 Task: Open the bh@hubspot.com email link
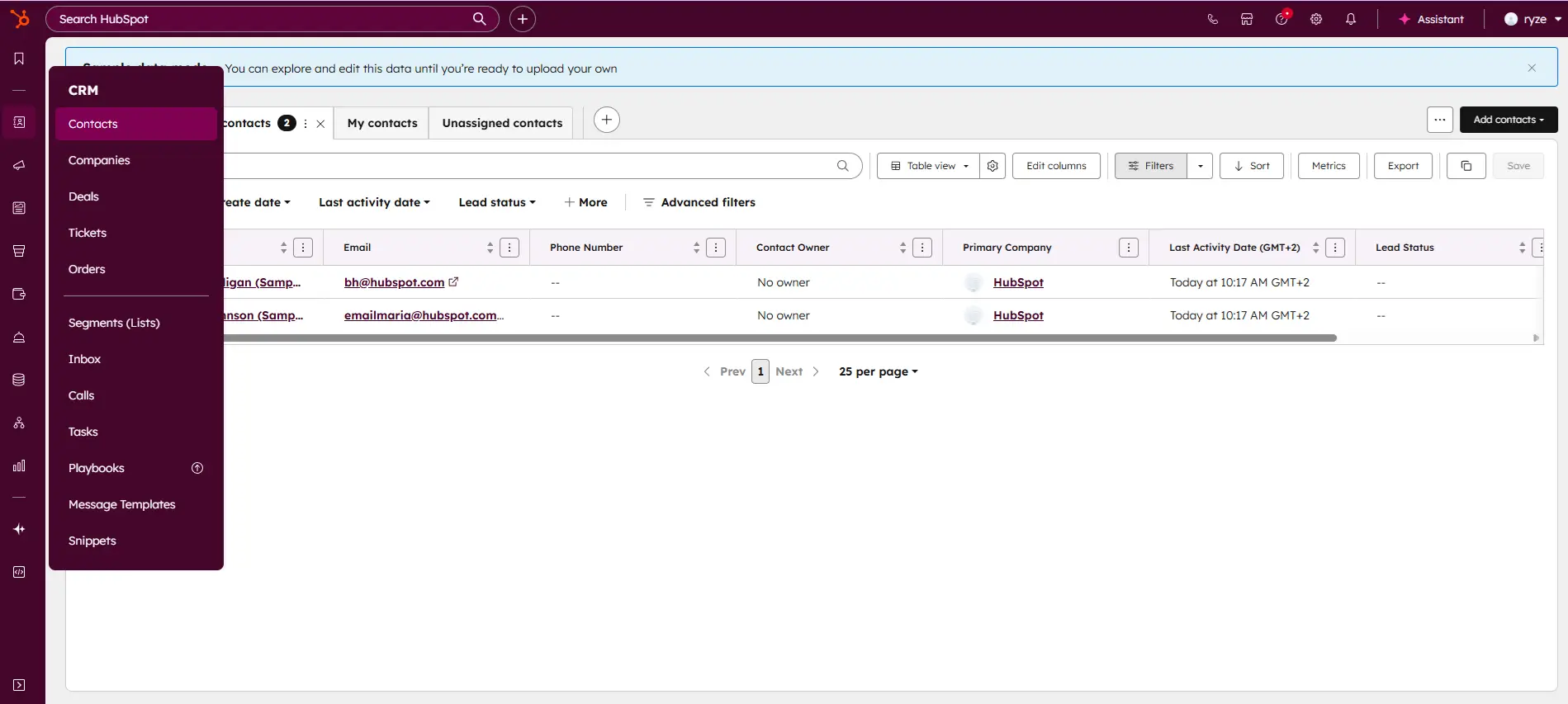coord(394,282)
